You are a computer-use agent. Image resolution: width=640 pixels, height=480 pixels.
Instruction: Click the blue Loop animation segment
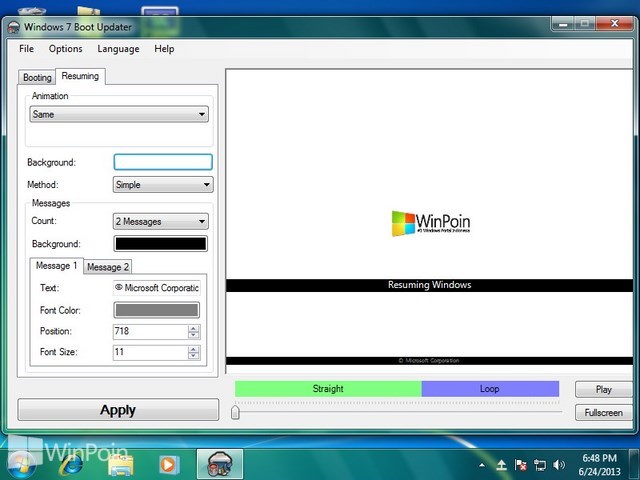coord(490,389)
